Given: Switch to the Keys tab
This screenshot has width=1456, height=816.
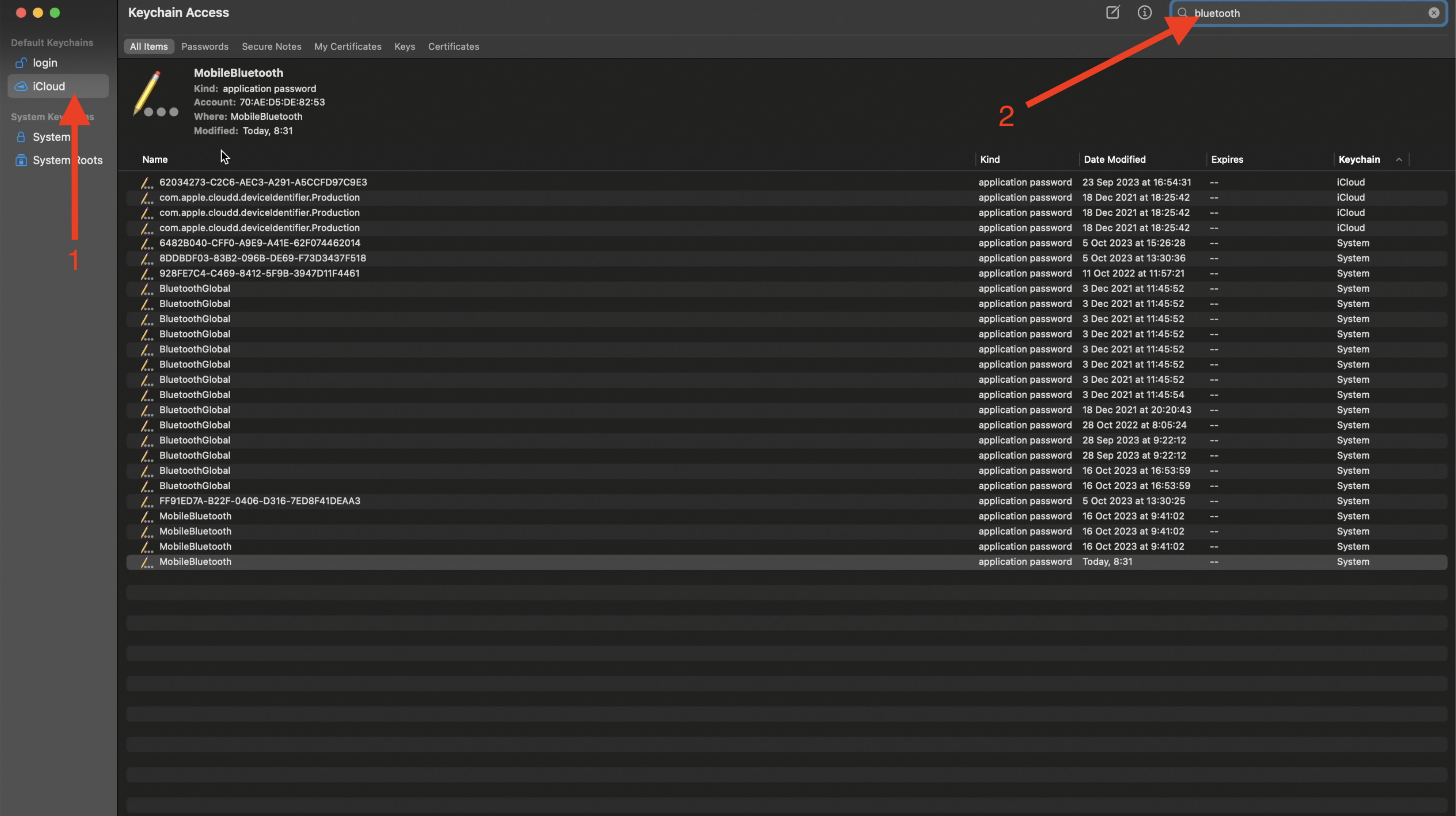Looking at the screenshot, I should [x=405, y=46].
